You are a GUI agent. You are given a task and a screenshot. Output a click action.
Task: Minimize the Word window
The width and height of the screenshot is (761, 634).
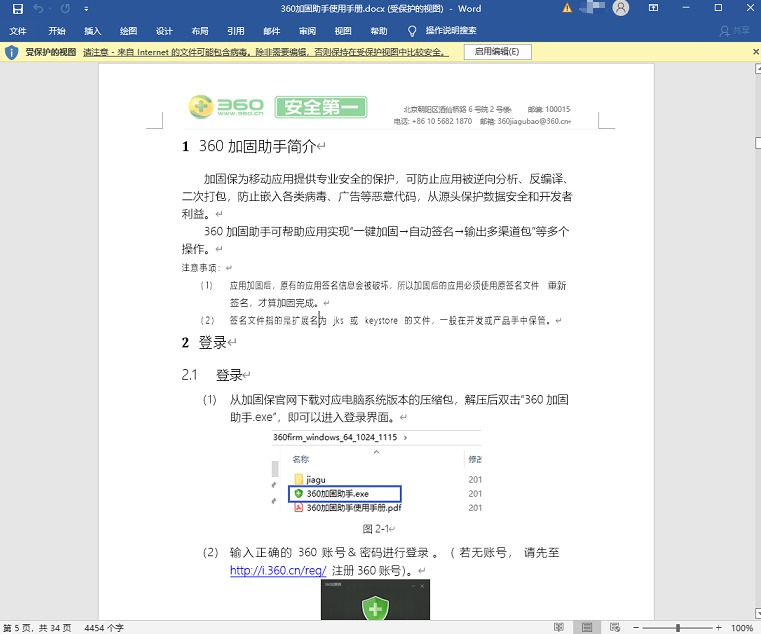click(x=686, y=8)
